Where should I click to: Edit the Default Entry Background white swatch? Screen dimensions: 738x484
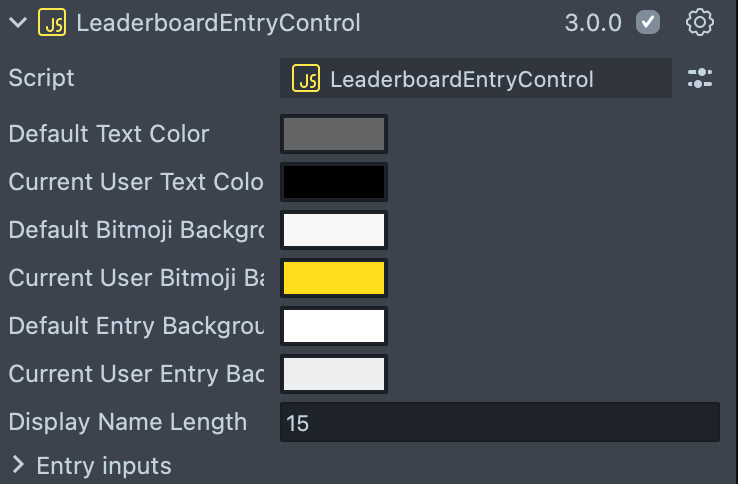tap(334, 326)
